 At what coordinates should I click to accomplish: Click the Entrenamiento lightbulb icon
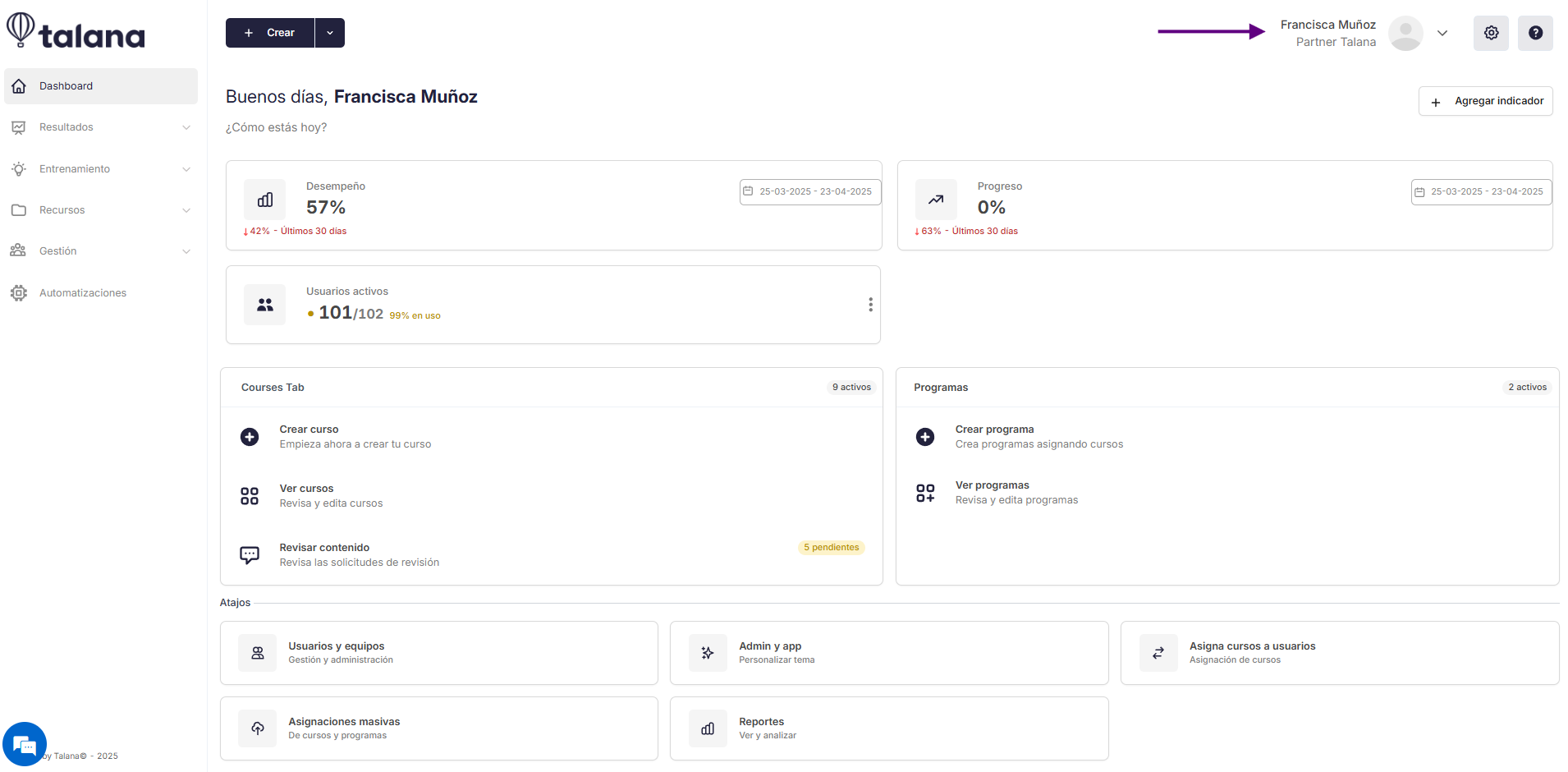coord(19,169)
